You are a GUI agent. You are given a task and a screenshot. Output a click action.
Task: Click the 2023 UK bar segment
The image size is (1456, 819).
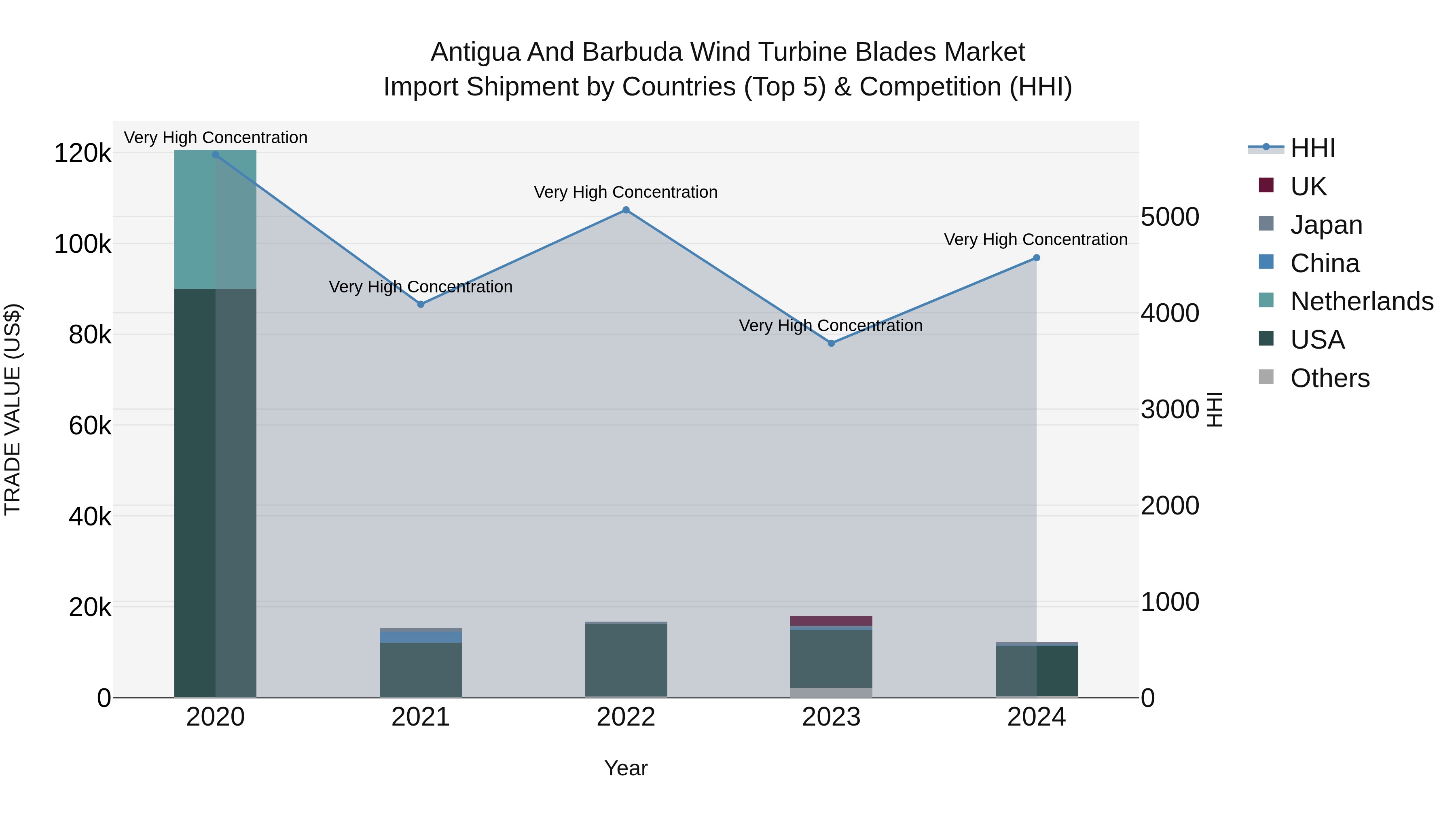[x=831, y=620]
